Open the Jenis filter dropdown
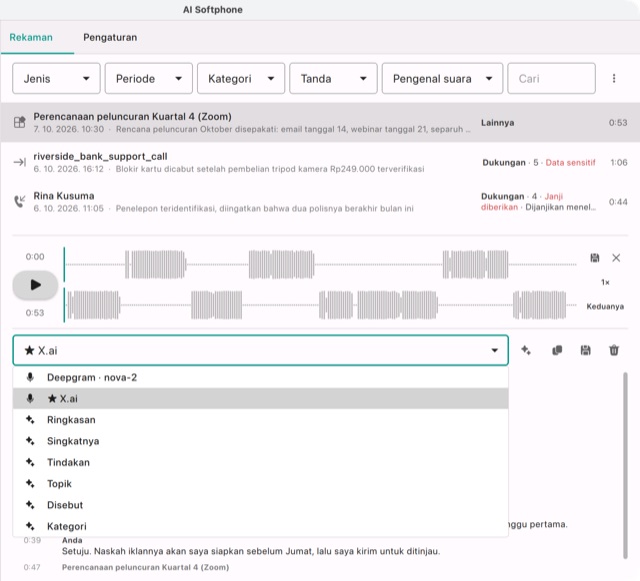Screen dimensions: 640x581 (56, 78)
